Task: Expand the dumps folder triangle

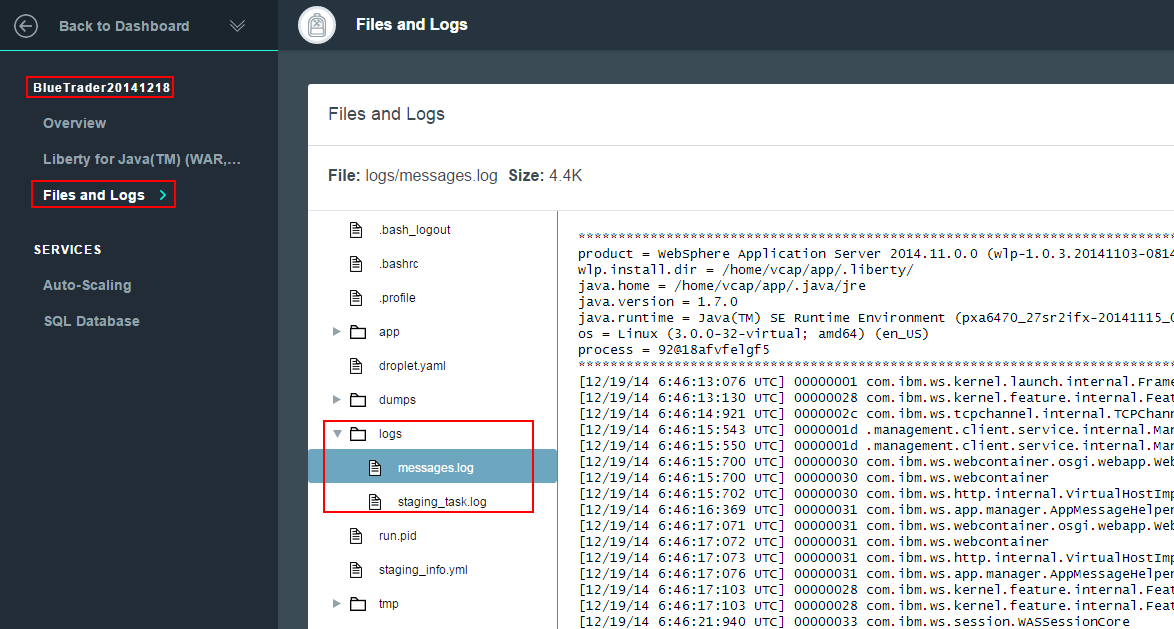Action: (x=337, y=400)
